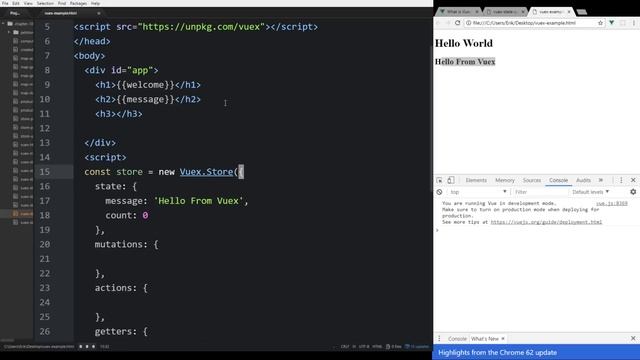Image resolution: width=640 pixels, height=360 pixels.
Task: Click the site info icon in address bar
Action: tap(469, 23)
